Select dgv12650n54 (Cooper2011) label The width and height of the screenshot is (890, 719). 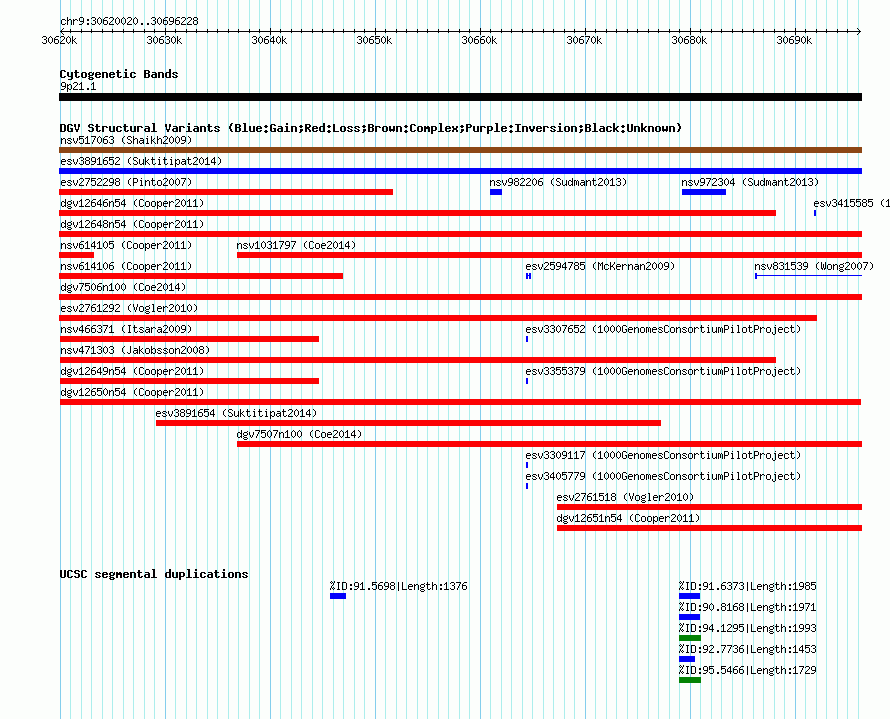pos(132,392)
